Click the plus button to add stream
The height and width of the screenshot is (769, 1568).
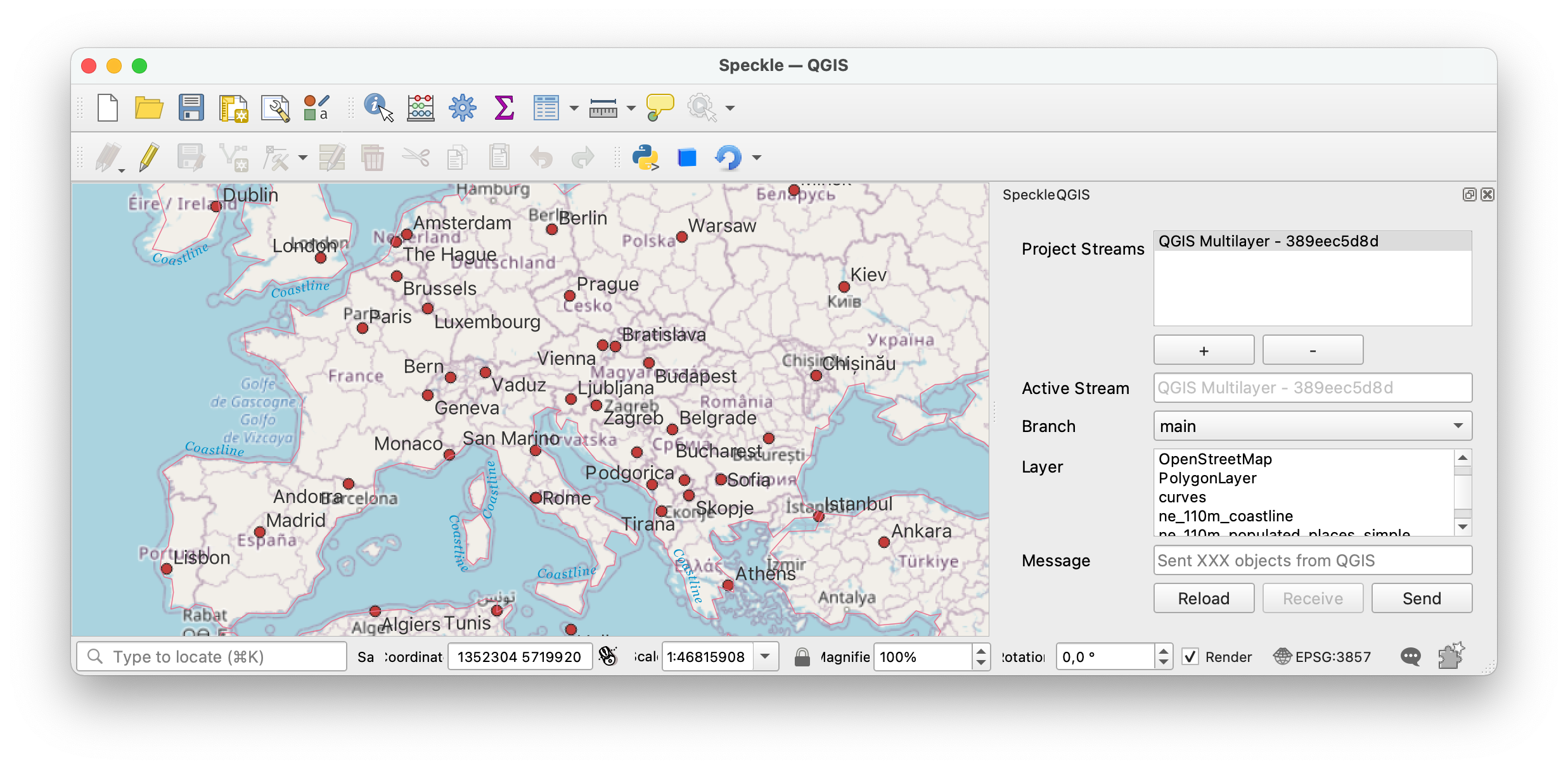click(1204, 350)
